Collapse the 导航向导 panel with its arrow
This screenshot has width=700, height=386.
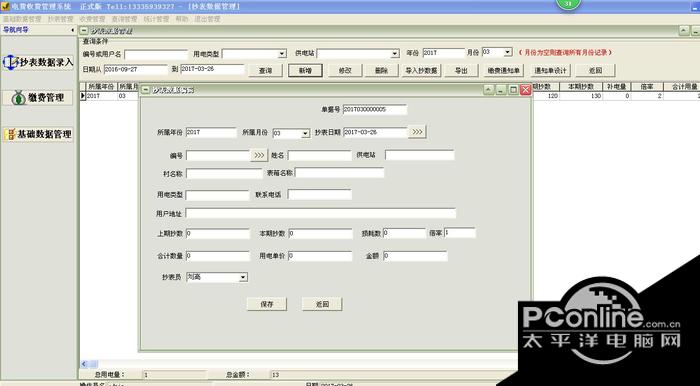(x=73, y=30)
